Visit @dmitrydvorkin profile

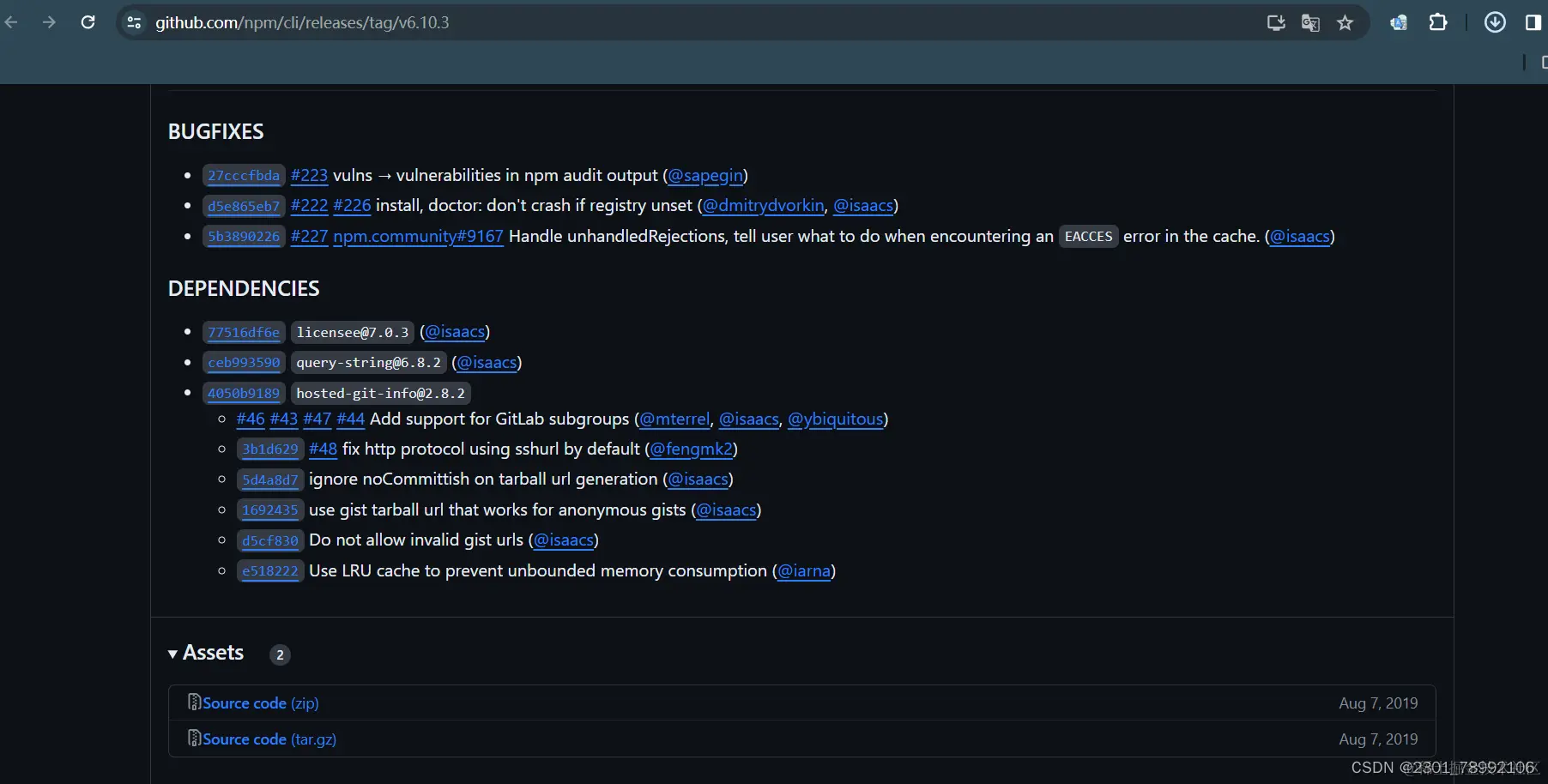(x=764, y=206)
